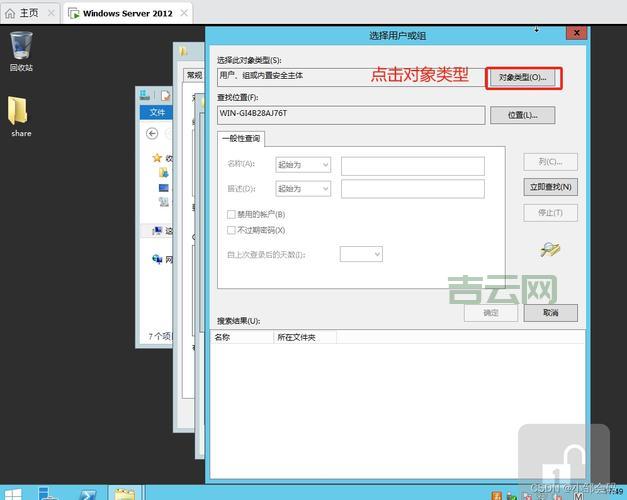This screenshot has width=627, height=500.
Task: Open the days since last logon dropdown
Action: 361,254
